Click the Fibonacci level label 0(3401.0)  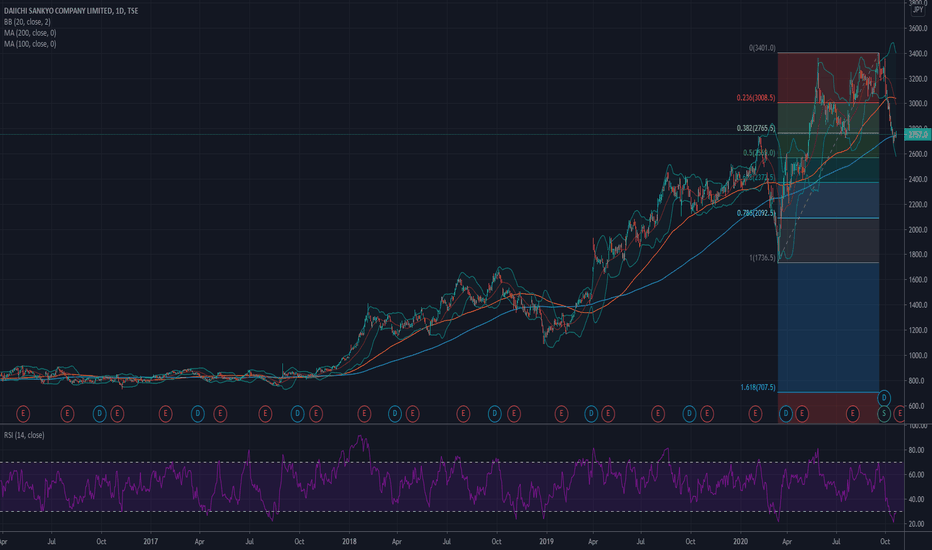762,48
